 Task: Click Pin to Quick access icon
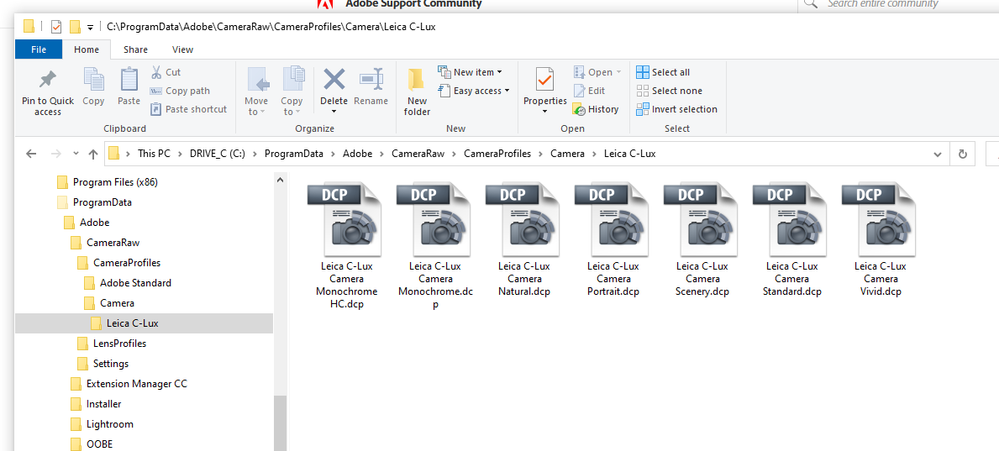click(48, 80)
